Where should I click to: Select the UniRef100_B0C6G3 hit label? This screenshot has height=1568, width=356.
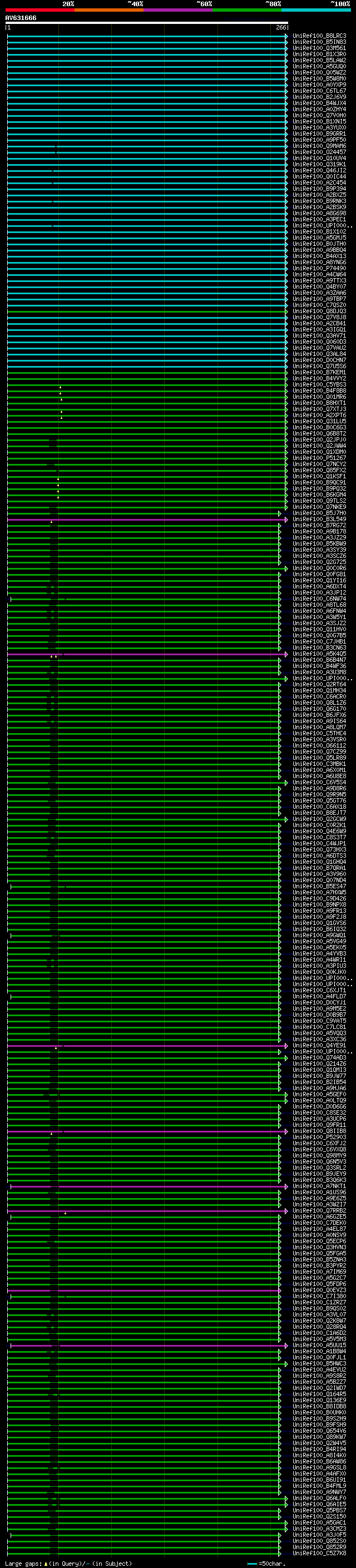pyautogui.click(x=319, y=427)
